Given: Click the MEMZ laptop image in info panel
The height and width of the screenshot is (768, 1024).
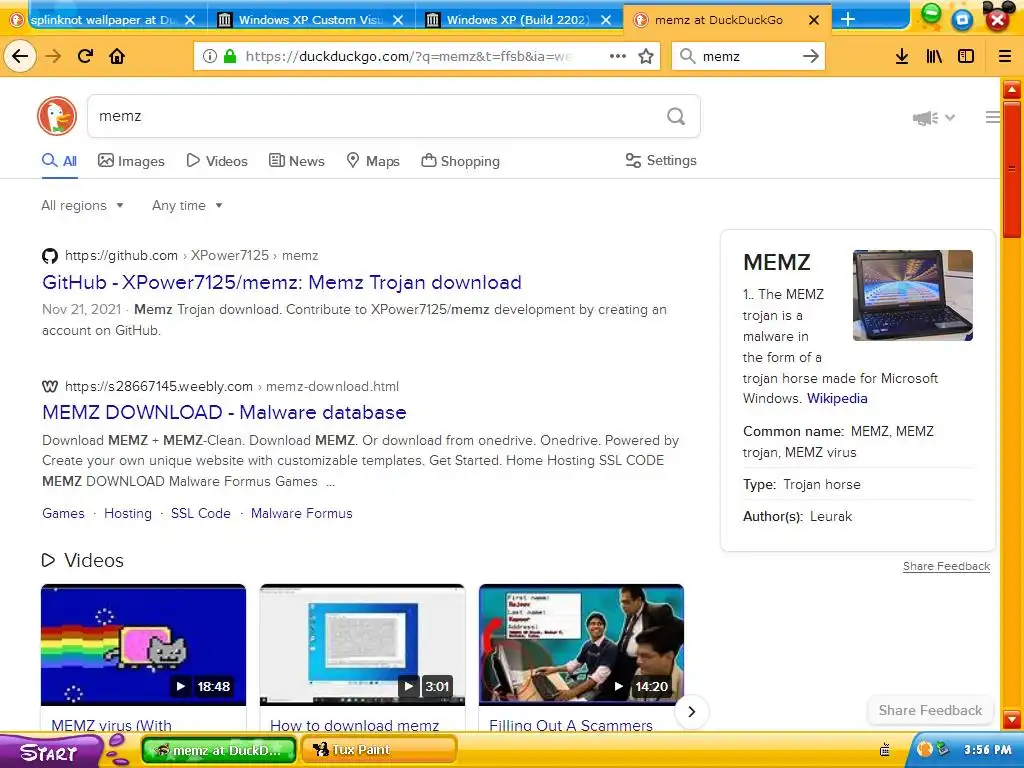Looking at the screenshot, I should (x=913, y=295).
